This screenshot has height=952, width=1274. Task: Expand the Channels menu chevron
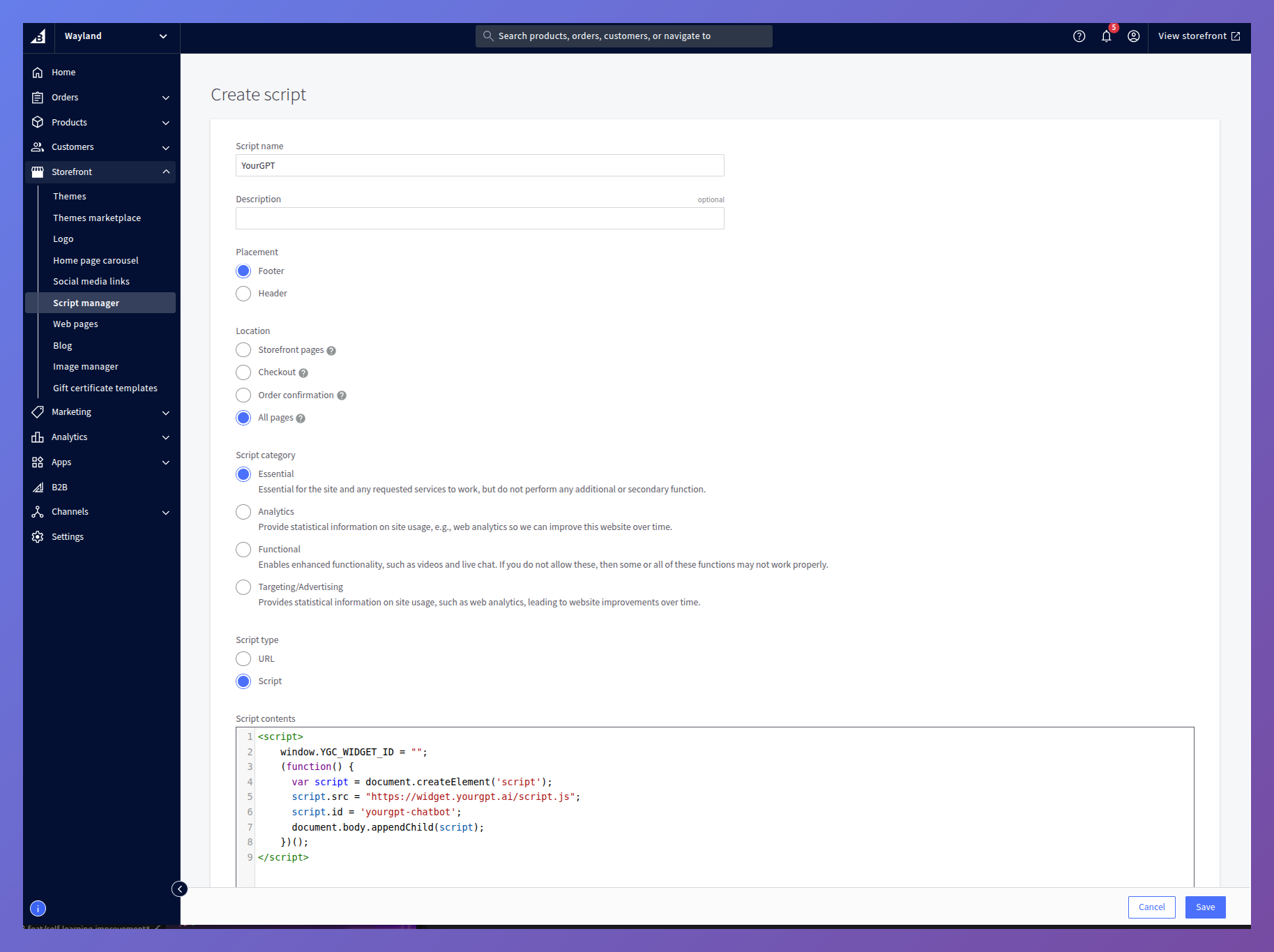(166, 513)
